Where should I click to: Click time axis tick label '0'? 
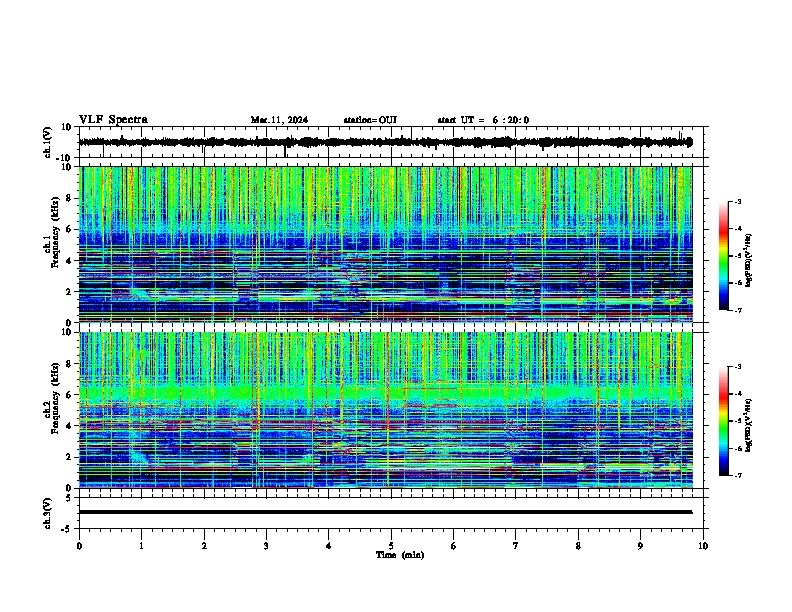[x=79, y=546]
